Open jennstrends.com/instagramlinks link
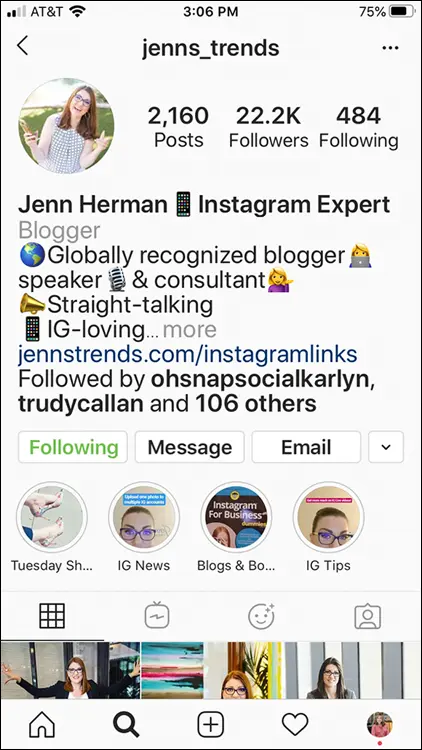Viewport: 422px width, 750px height. click(188, 355)
